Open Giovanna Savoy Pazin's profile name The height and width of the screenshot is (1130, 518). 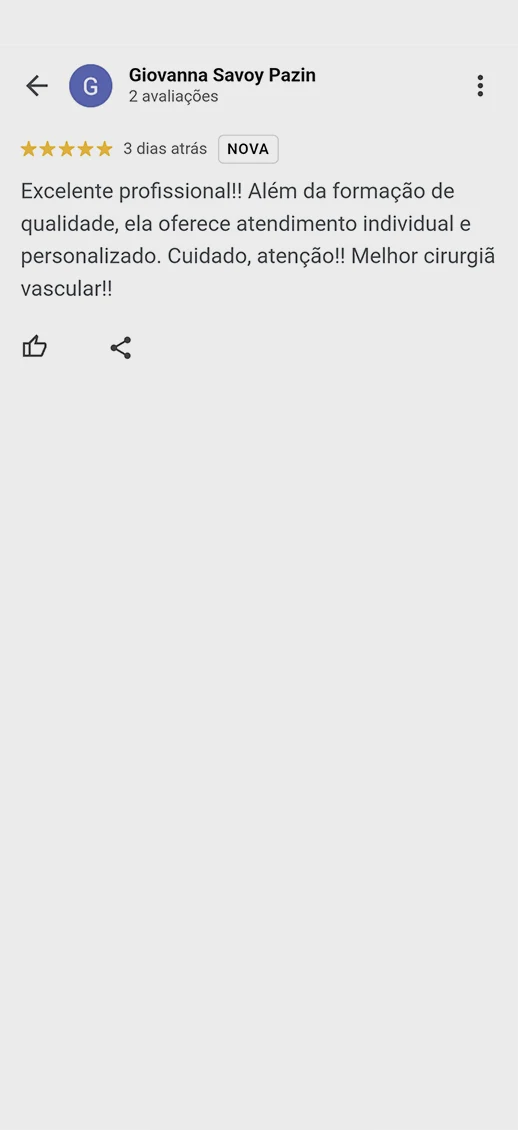(222, 75)
